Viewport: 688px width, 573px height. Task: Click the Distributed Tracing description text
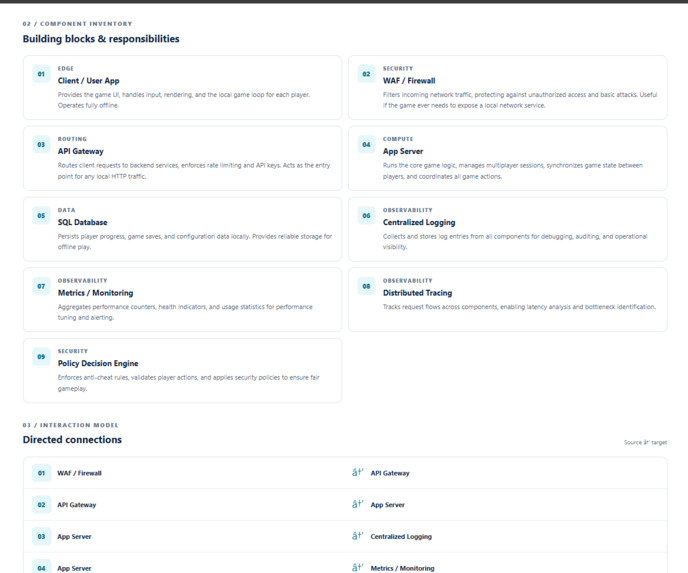[x=520, y=307]
